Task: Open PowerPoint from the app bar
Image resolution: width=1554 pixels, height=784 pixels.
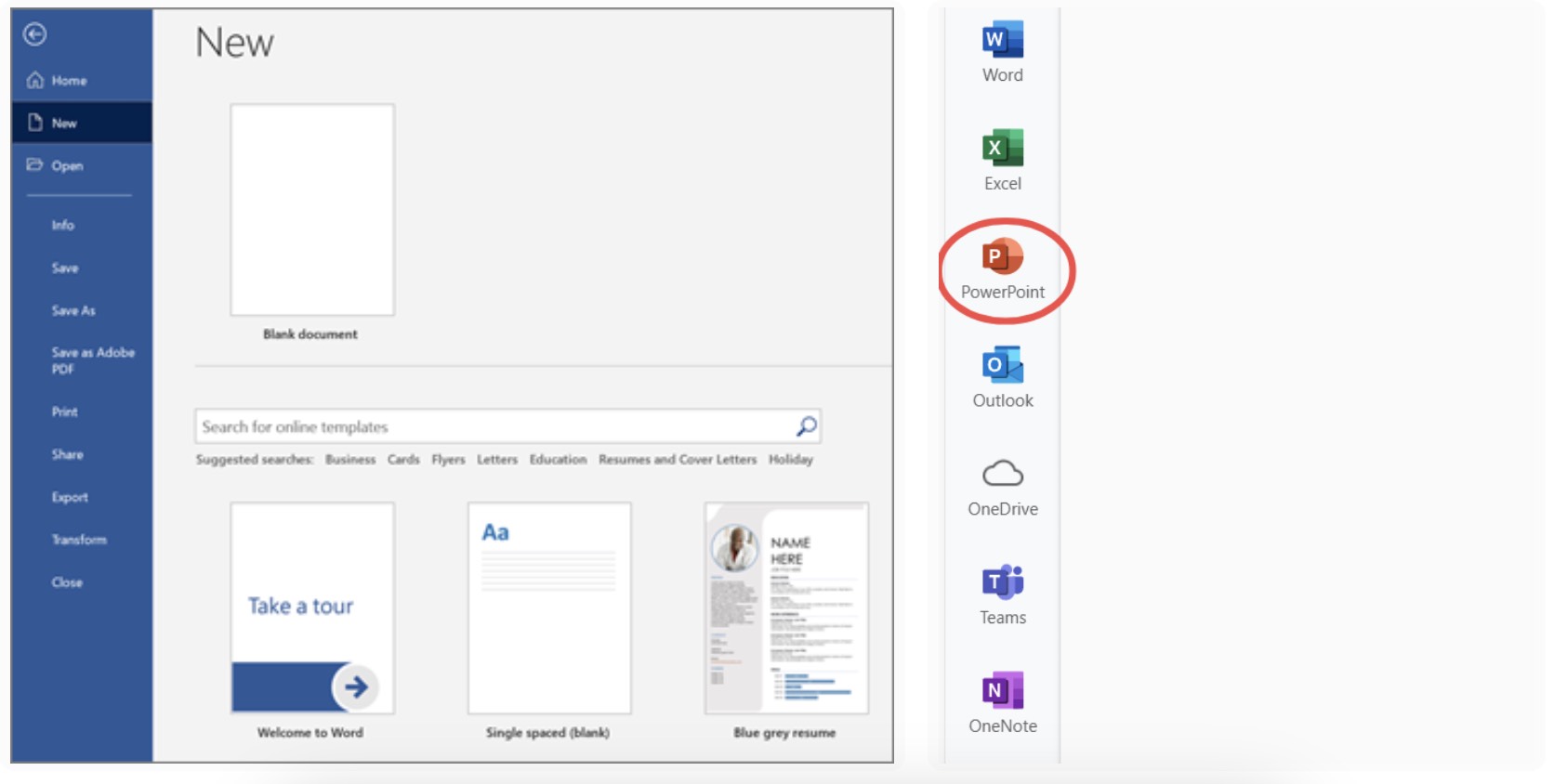Action: (x=1003, y=269)
